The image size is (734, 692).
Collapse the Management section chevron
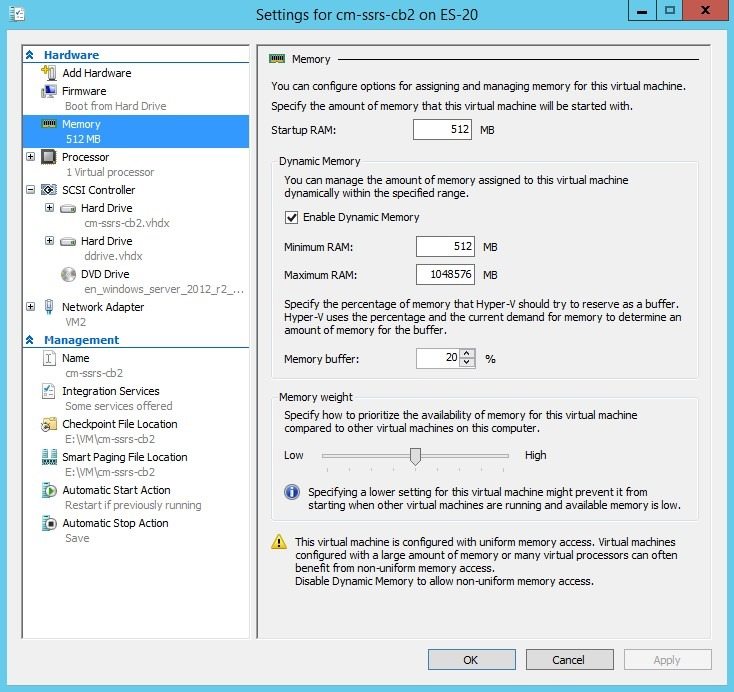[29, 340]
